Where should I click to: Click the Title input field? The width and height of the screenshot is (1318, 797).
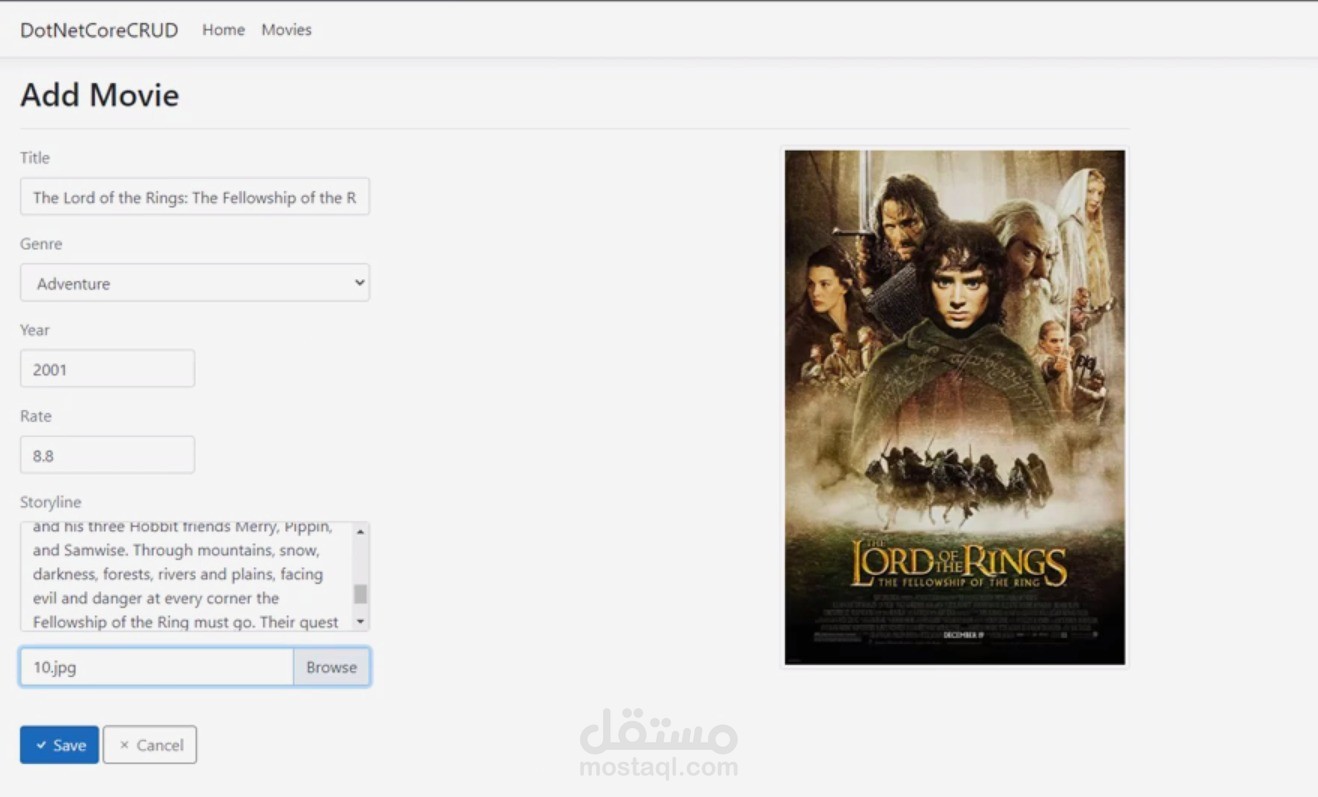coord(195,197)
